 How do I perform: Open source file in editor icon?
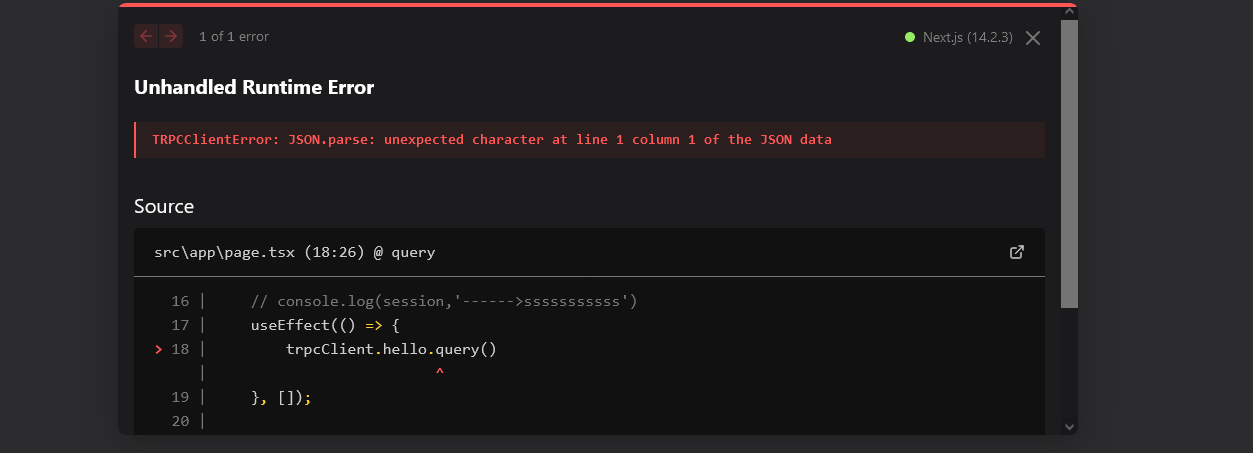tap(1017, 252)
